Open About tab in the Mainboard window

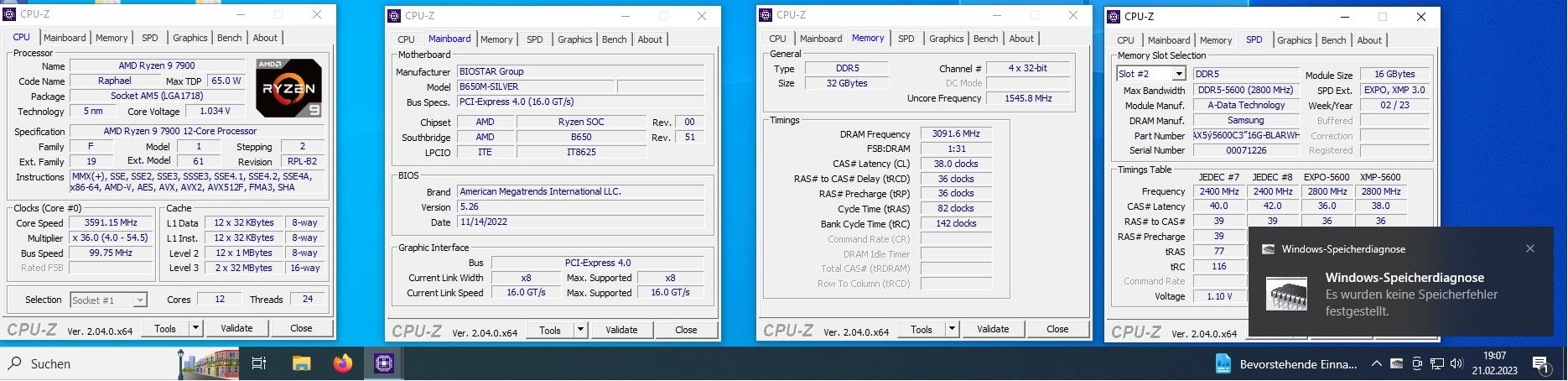pyautogui.click(x=650, y=39)
